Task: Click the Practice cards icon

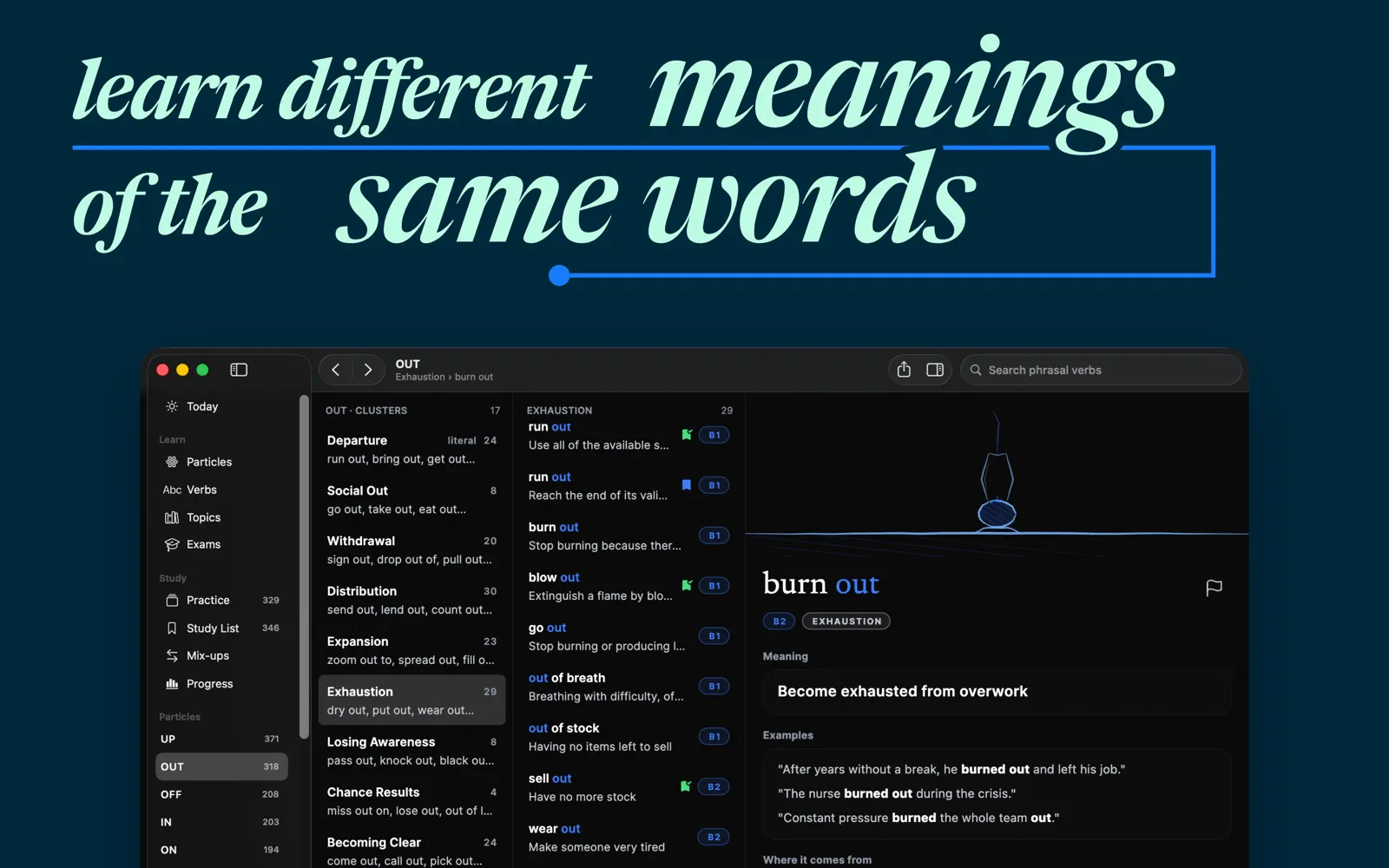Action: pos(172,600)
